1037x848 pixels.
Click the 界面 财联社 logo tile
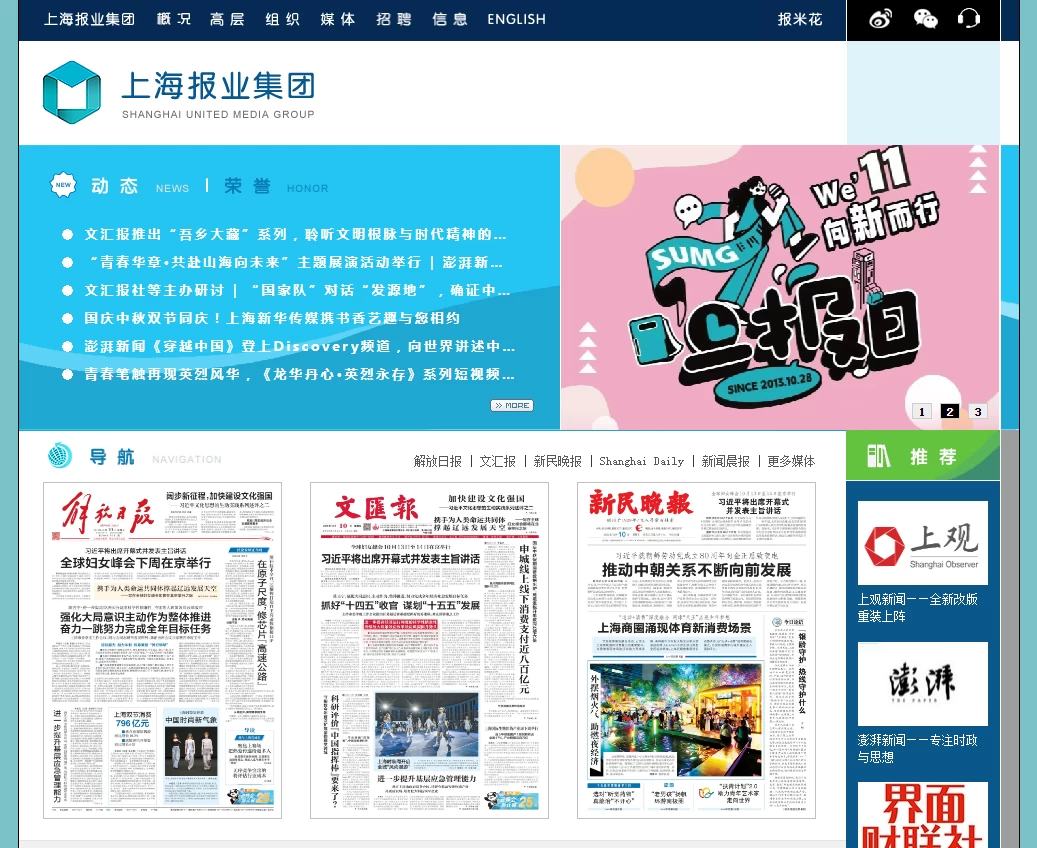(x=922, y=815)
